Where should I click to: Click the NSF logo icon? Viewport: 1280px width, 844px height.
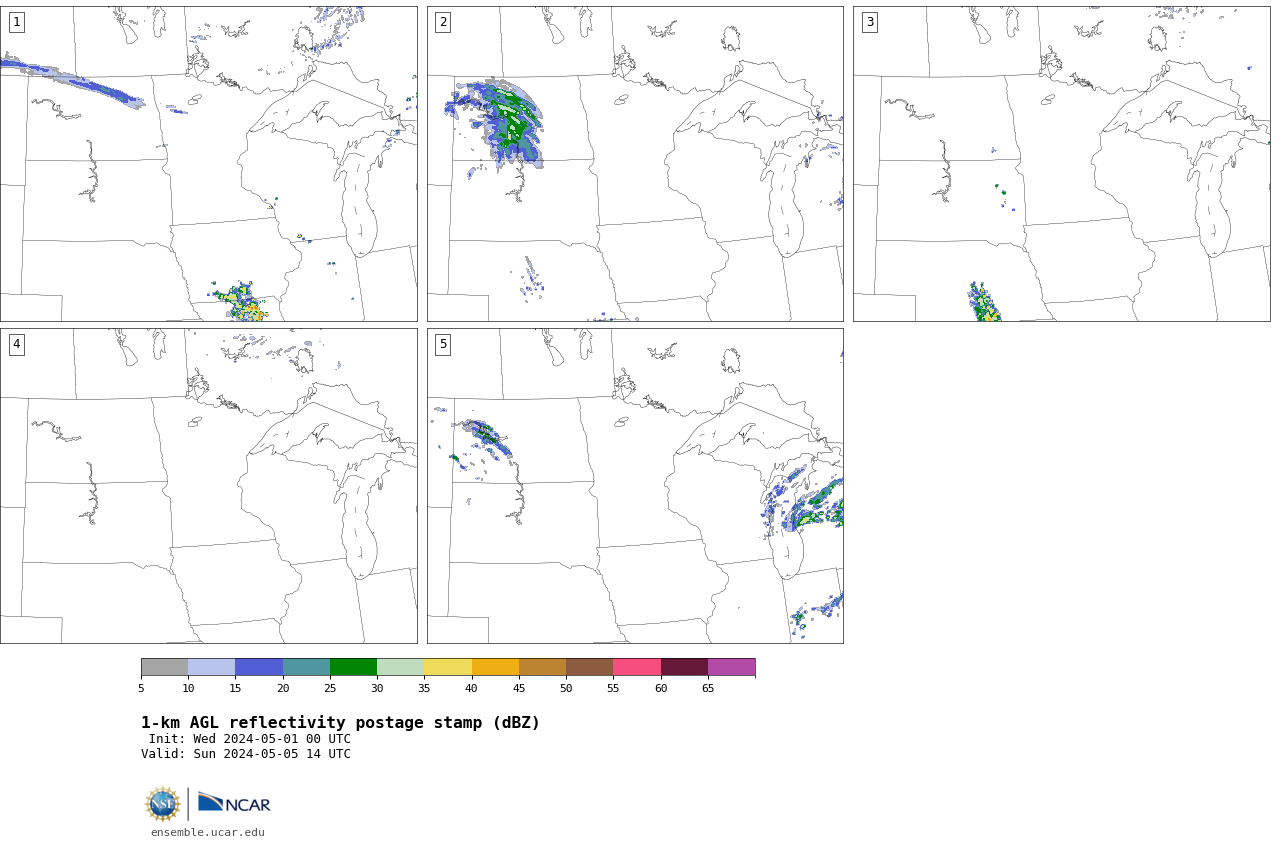pos(163,804)
